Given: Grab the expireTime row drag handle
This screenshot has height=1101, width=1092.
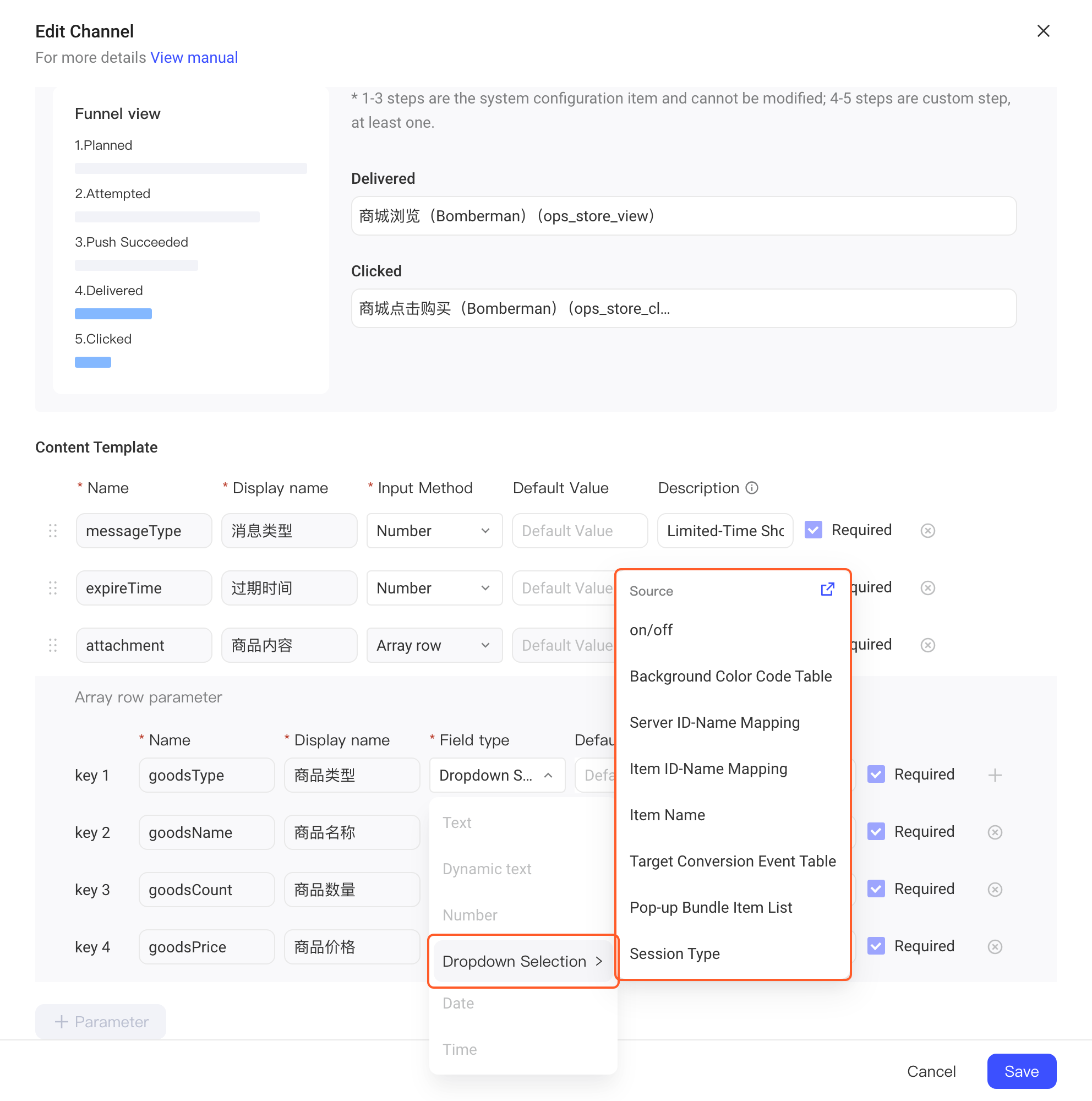Looking at the screenshot, I should (x=53, y=587).
